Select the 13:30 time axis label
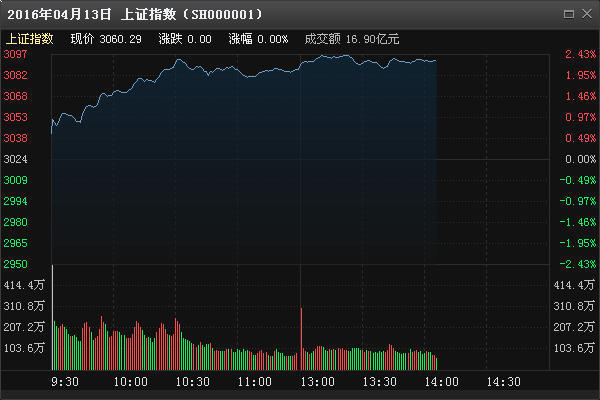Image resolution: width=600 pixels, height=400 pixels. [x=379, y=382]
